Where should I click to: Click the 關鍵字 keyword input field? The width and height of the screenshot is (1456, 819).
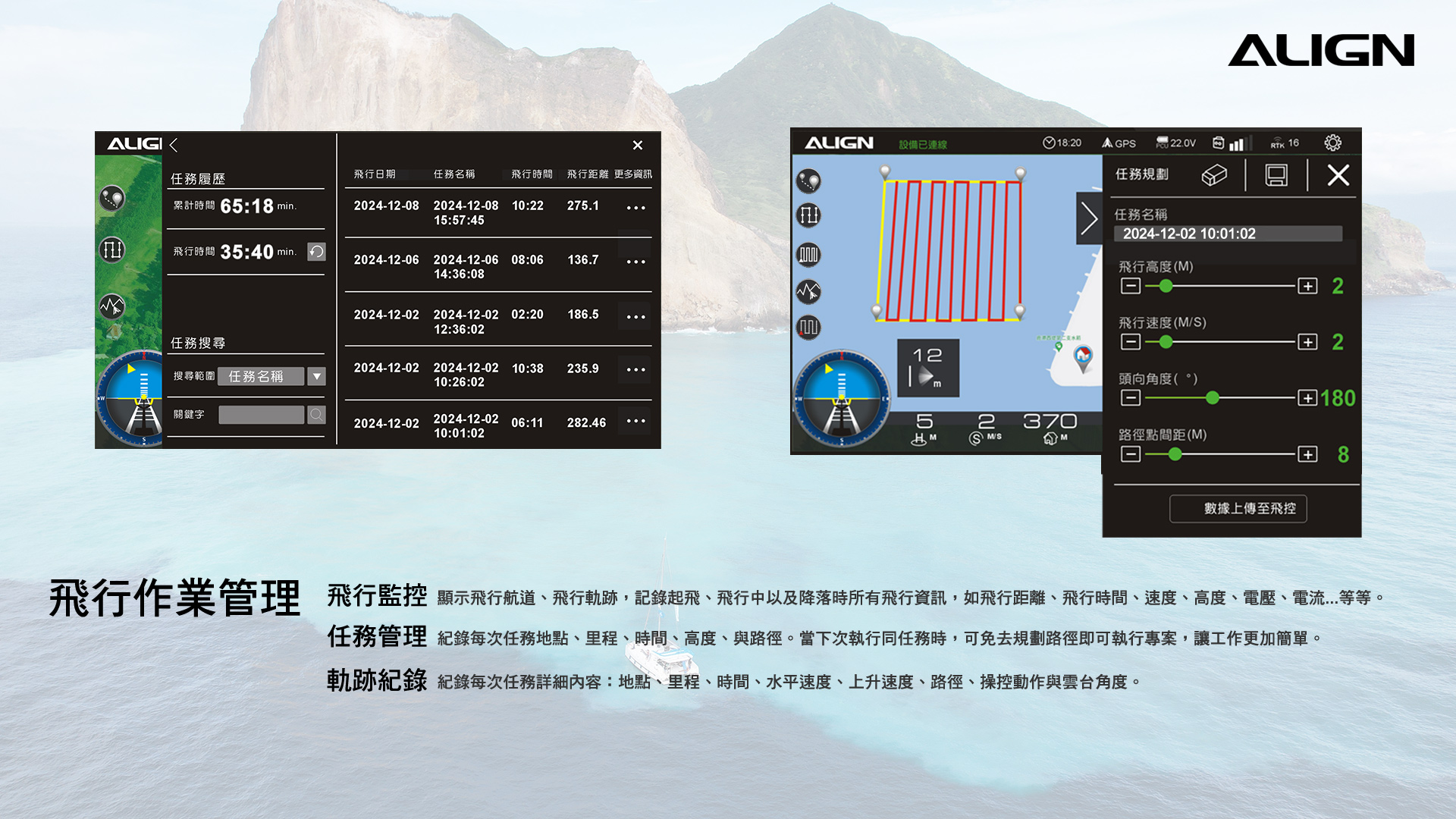click(261, 415)
